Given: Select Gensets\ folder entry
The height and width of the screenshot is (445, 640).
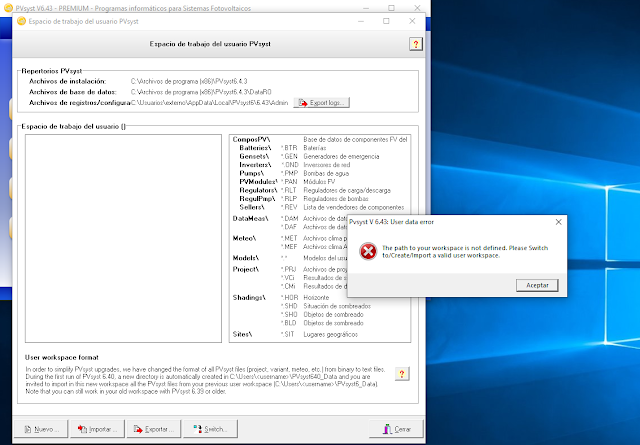Looking at the screenshot, I should pyautogui.click(x=254, y=156).
